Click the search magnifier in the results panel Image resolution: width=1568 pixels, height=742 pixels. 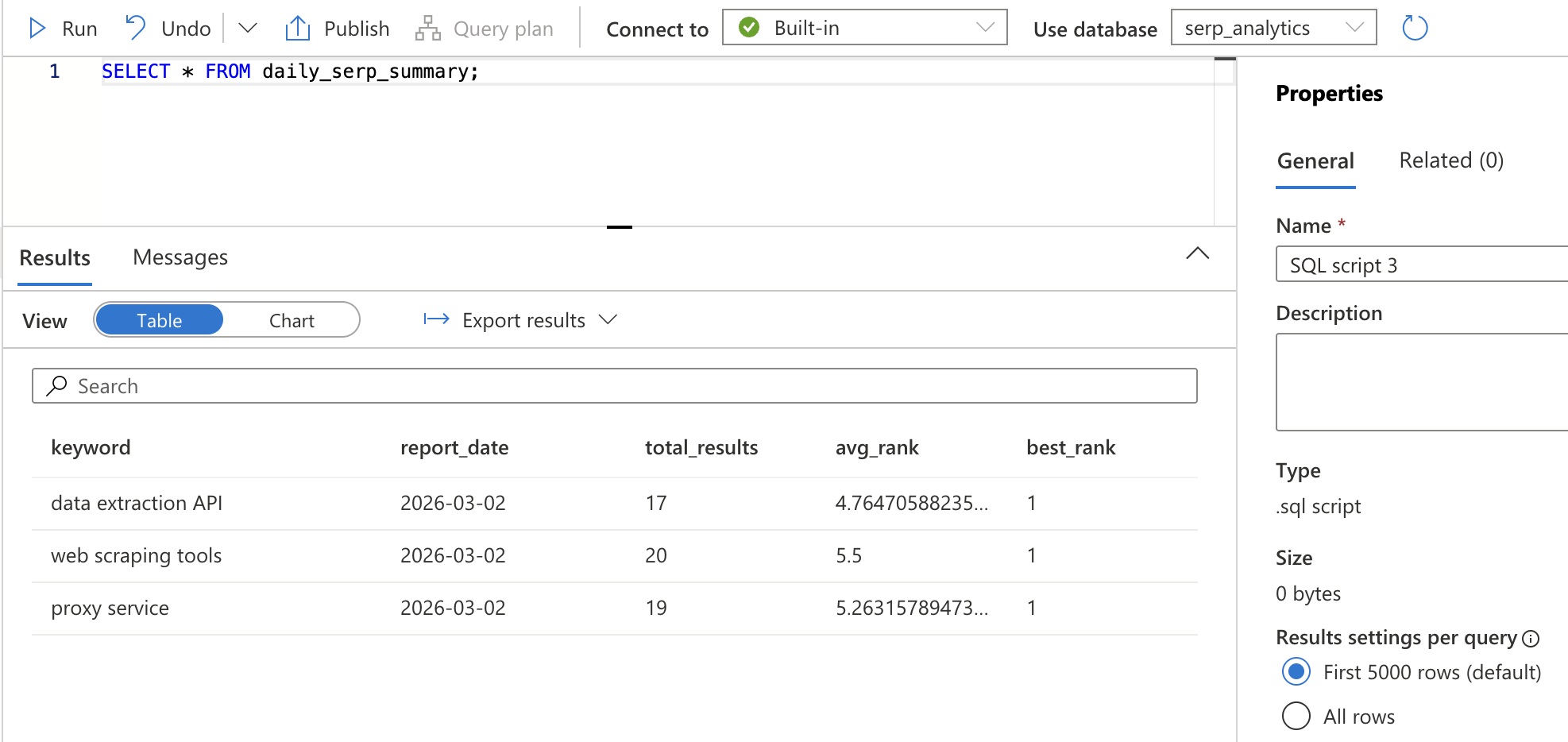click(x=55, y=385)
